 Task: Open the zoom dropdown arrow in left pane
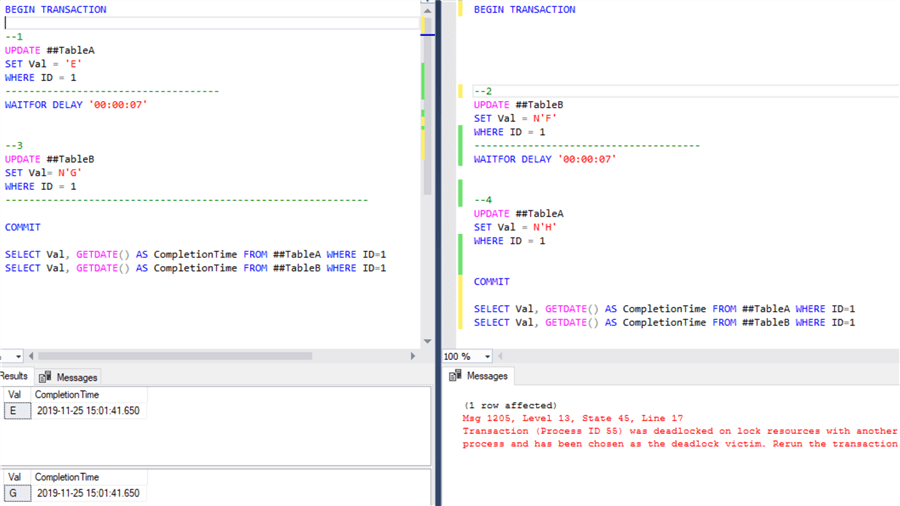[18, 357]
